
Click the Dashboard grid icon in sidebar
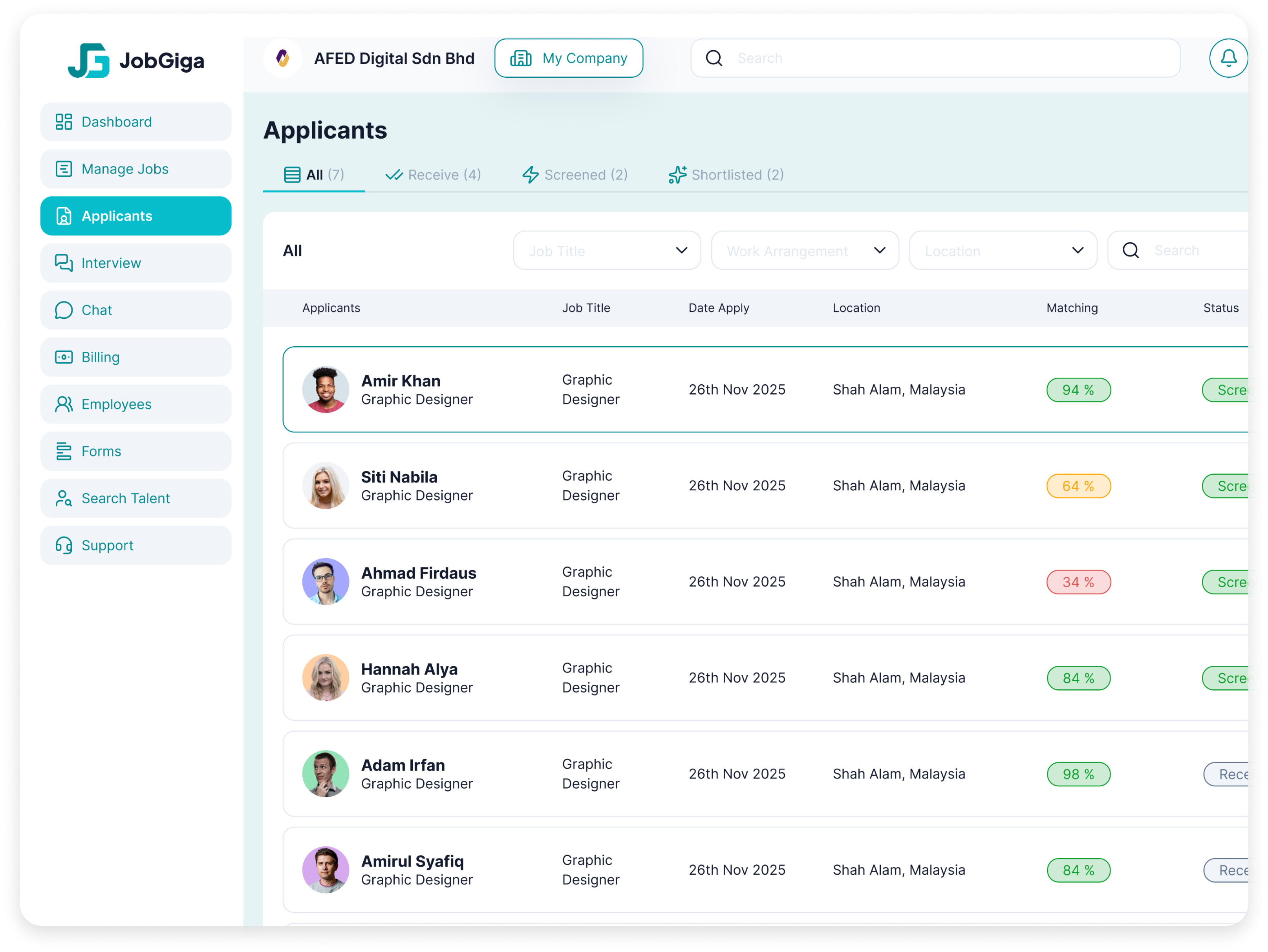coord(64,122)
